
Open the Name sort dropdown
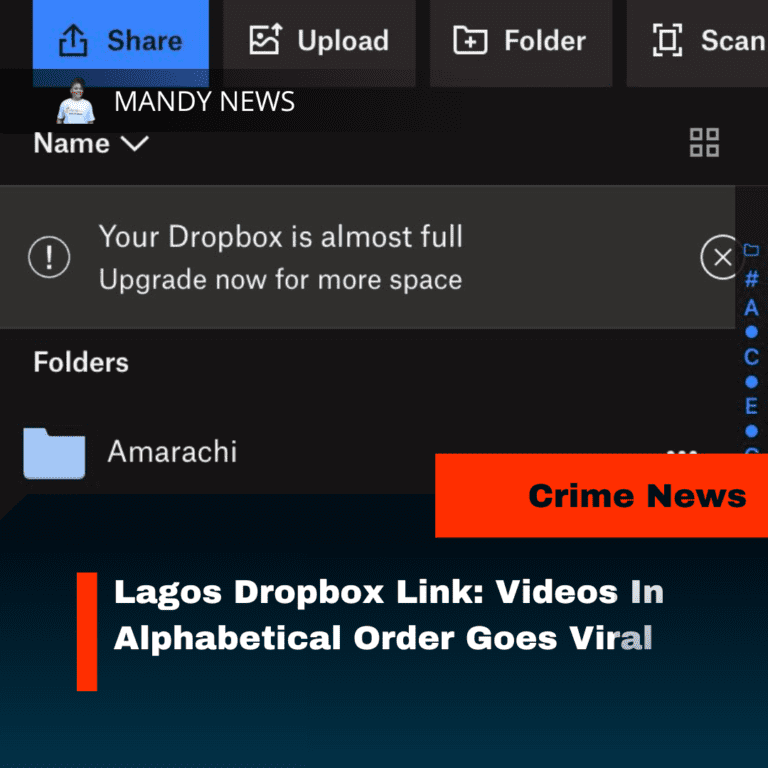pyautogui.click(x=91, y=144)
